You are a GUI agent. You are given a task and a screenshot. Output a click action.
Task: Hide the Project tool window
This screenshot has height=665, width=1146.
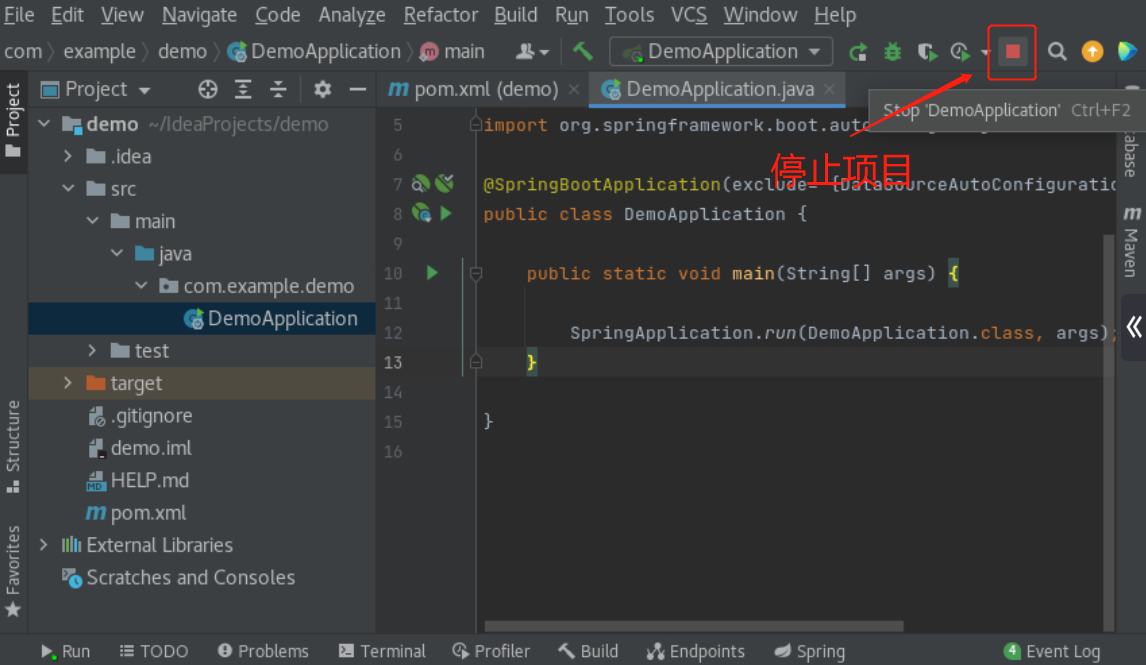tap(357, 89)
